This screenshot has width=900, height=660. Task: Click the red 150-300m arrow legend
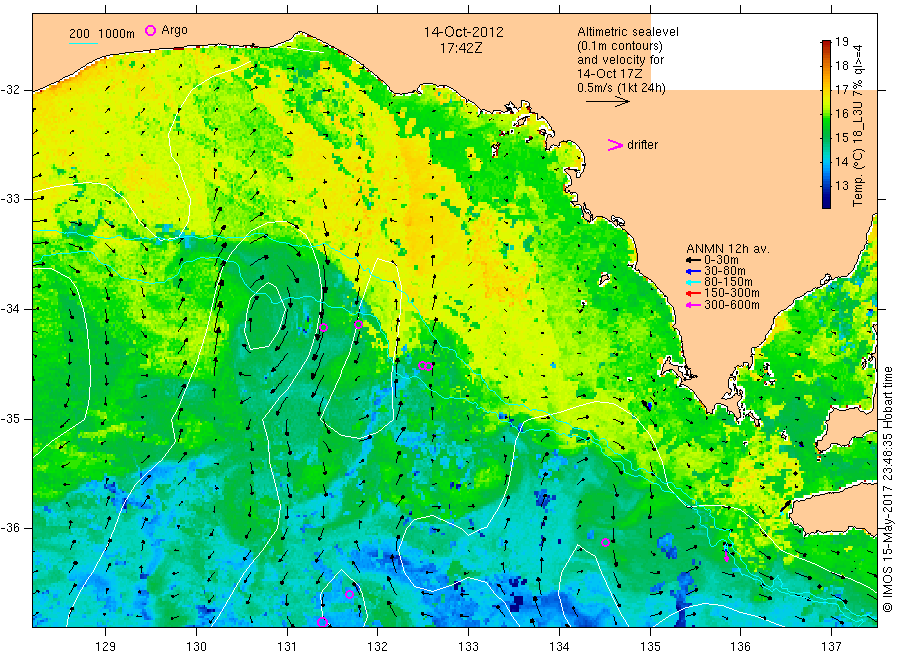(x=693, y=293)
